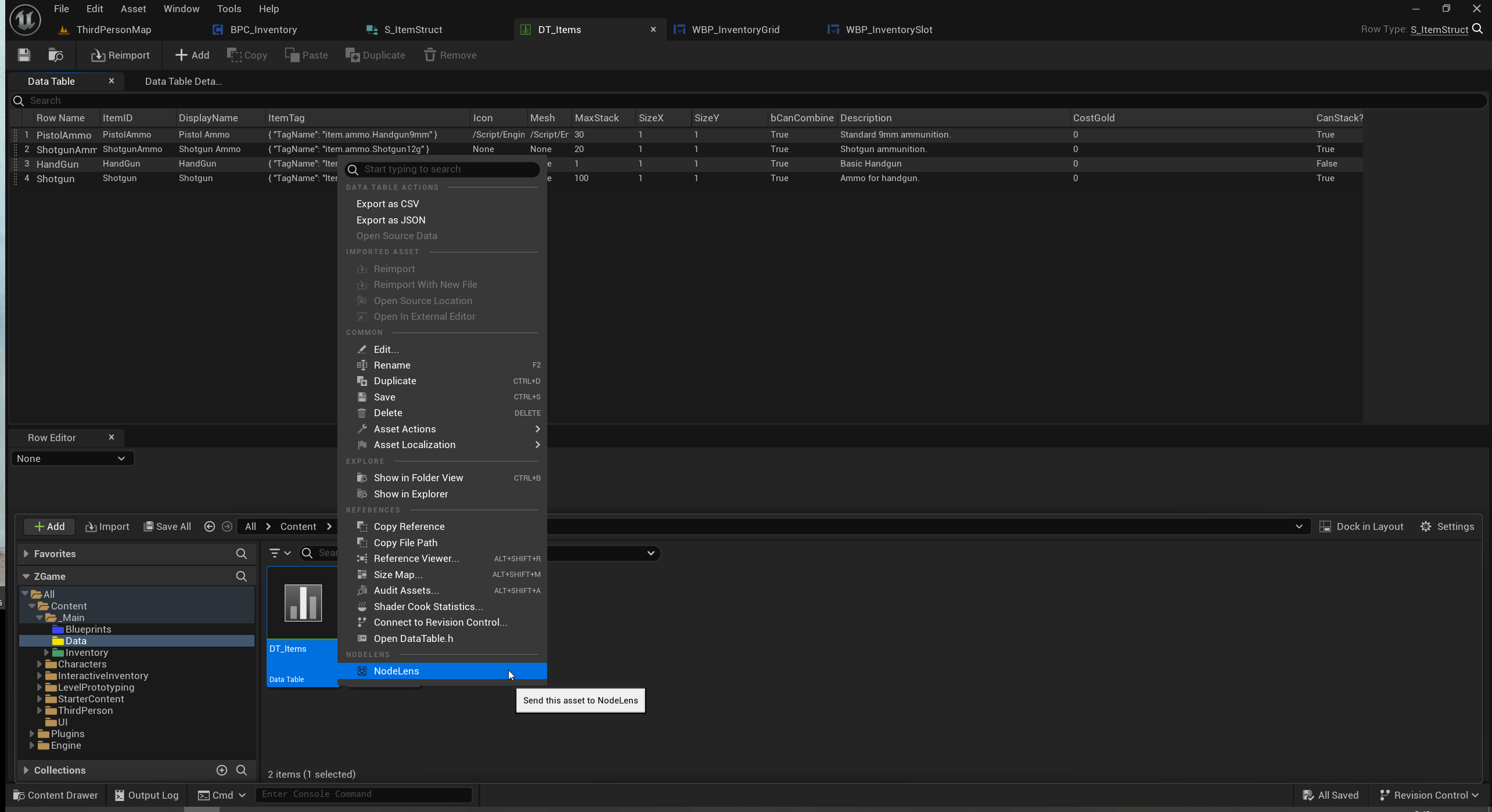Collapse the ZGame section
1492x812 pixels.
click(x=26, y=576)
